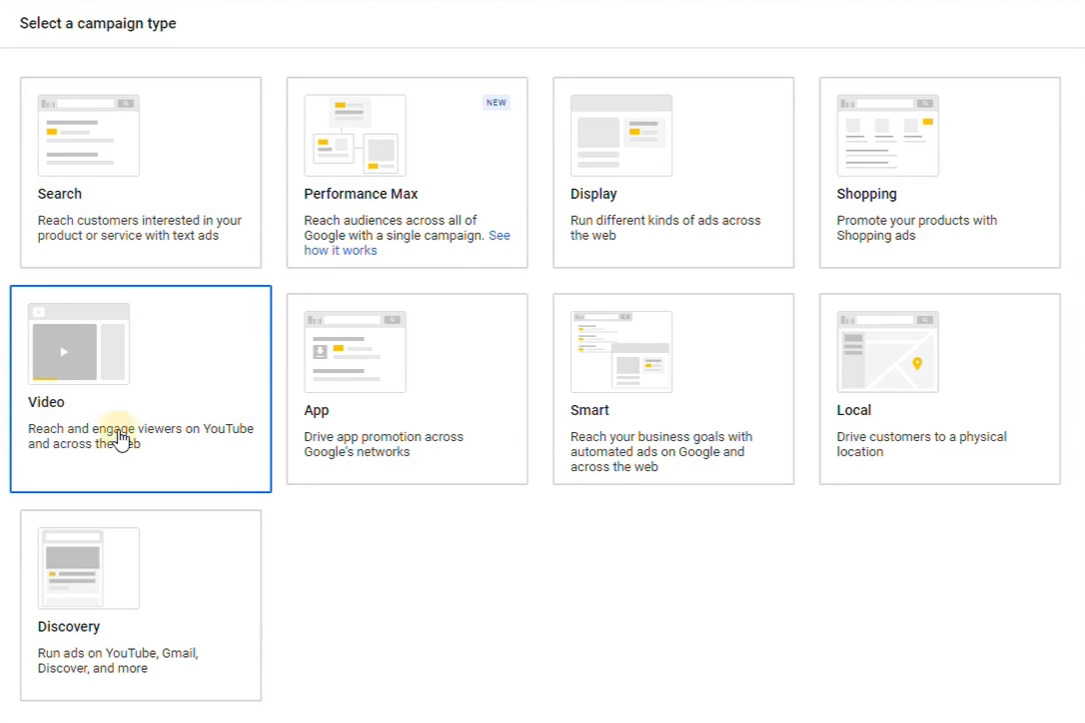
Task: Choose the Smart campaign card
Action: 673,389
